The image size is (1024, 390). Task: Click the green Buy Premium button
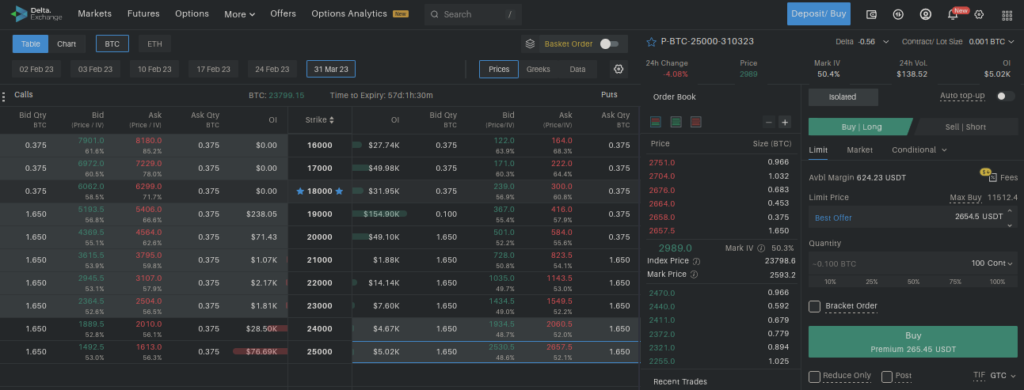pos(913,342)
